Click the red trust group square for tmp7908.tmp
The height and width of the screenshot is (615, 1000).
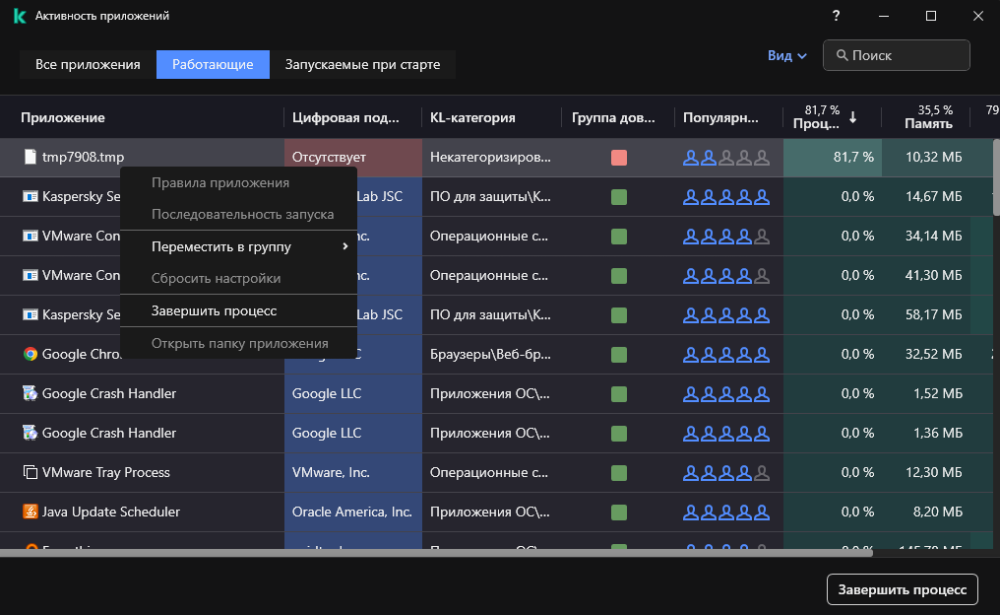pos(619,158)
